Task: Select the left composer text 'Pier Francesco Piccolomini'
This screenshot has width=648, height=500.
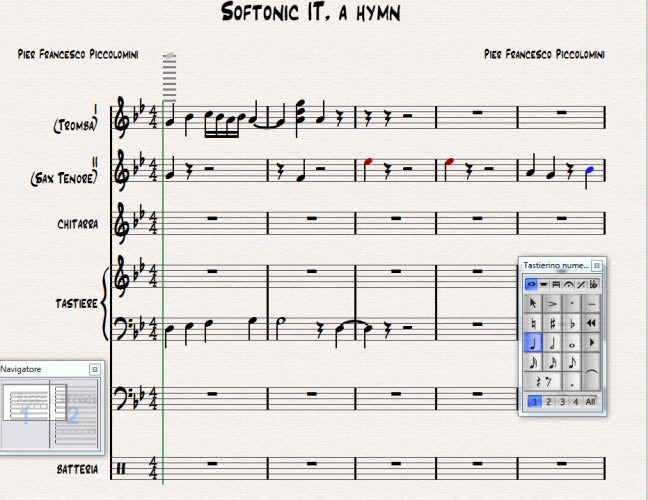Action: click(78, 54)
